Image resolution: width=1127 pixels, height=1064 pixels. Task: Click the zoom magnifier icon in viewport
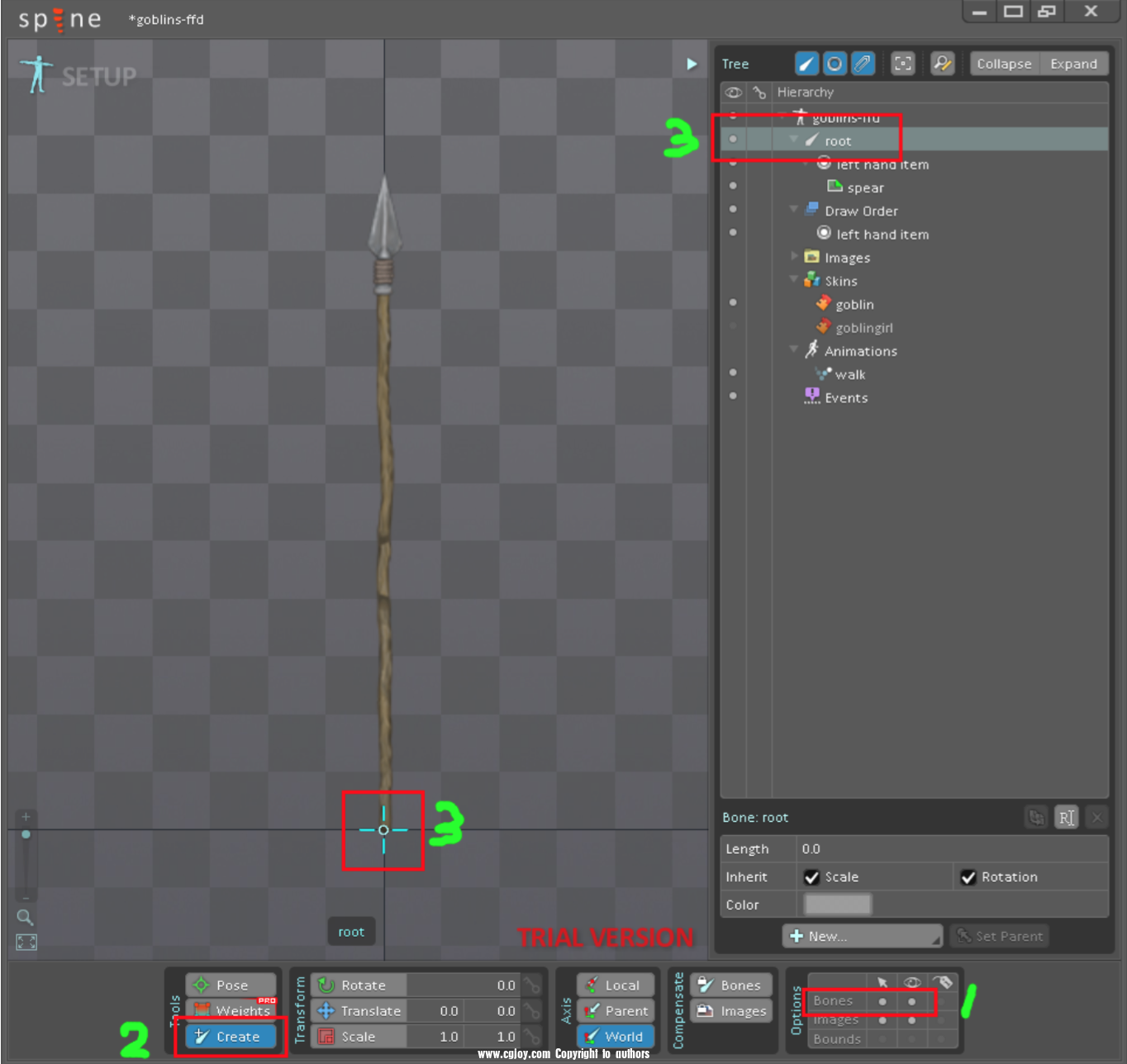coord(25,917)
